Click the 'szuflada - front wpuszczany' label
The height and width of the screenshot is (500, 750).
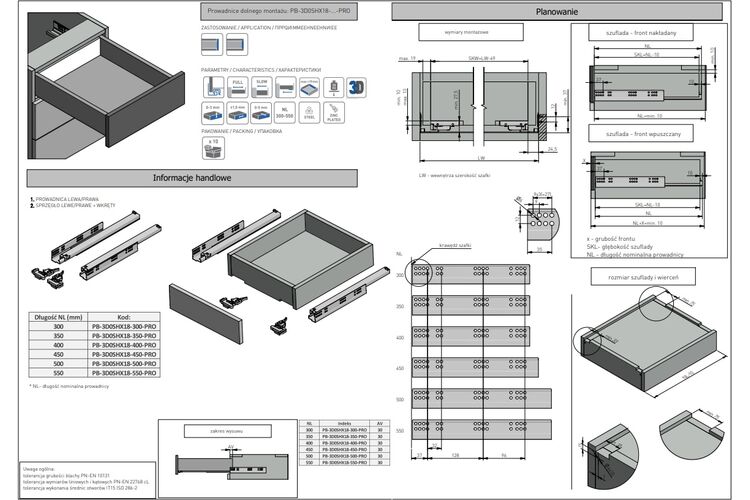point(641,134)
